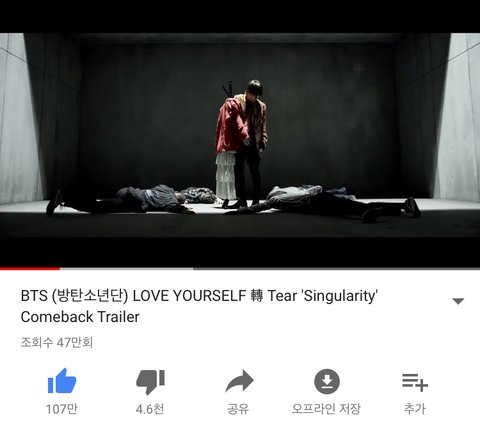
Task: Tap the standing figure in the video
Action: coord(241,143)
